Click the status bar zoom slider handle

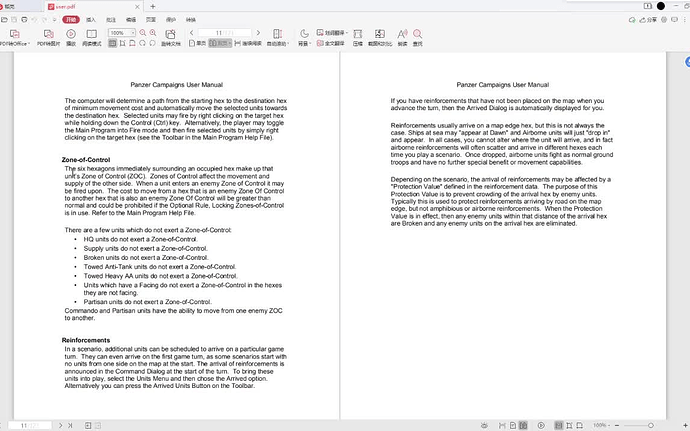point(651,425)
